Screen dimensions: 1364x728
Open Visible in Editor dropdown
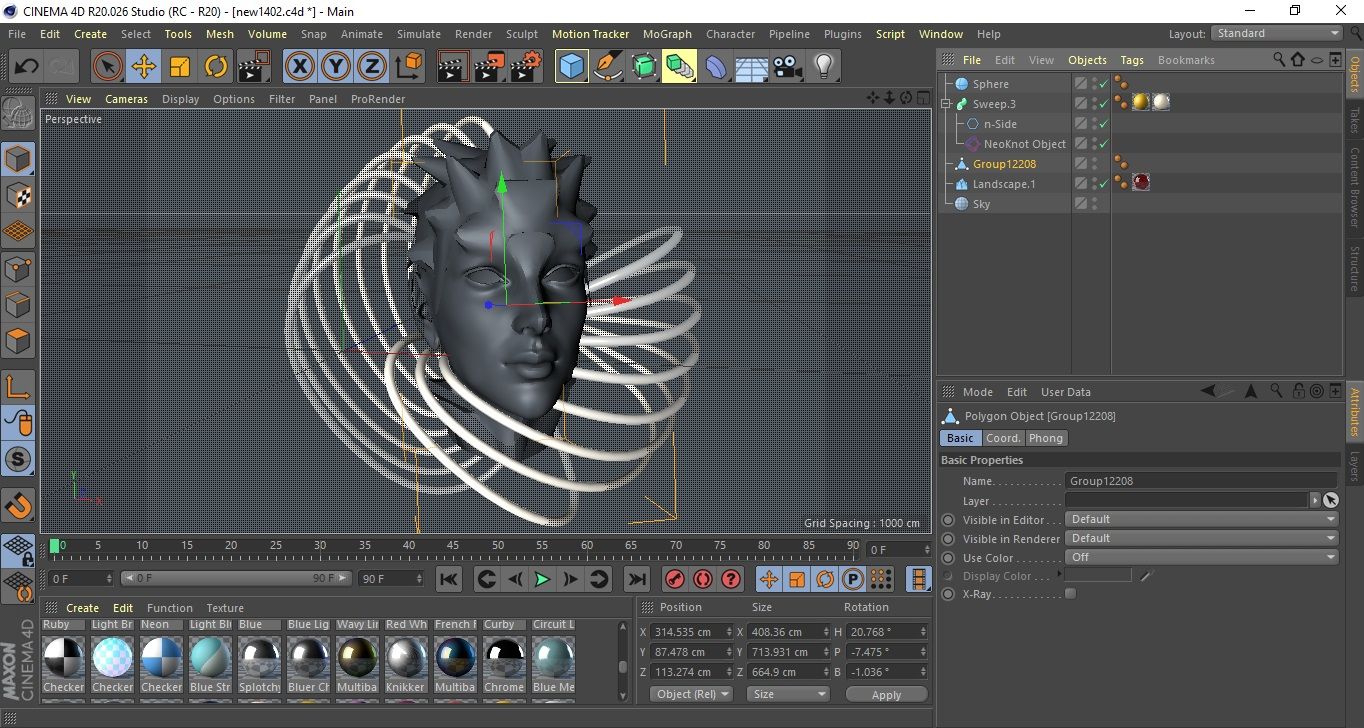(x=1201, y=519)
